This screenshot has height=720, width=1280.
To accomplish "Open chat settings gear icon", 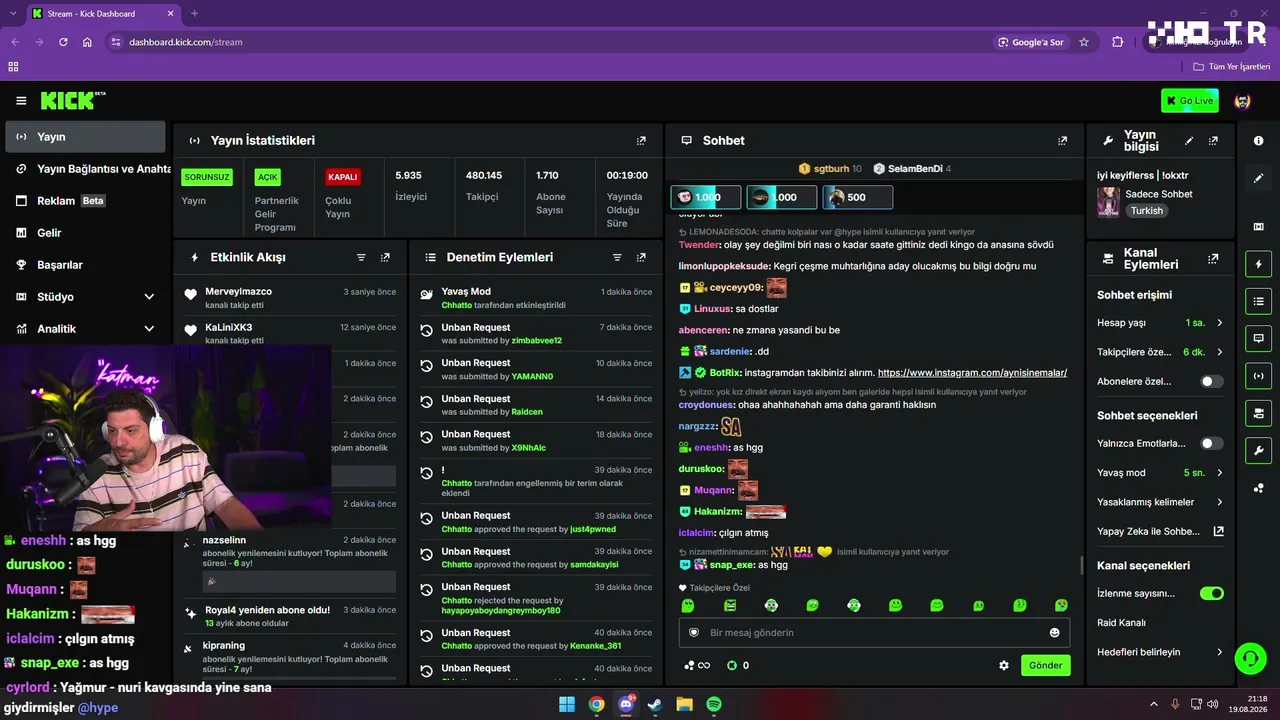I will click(1004, 665).
